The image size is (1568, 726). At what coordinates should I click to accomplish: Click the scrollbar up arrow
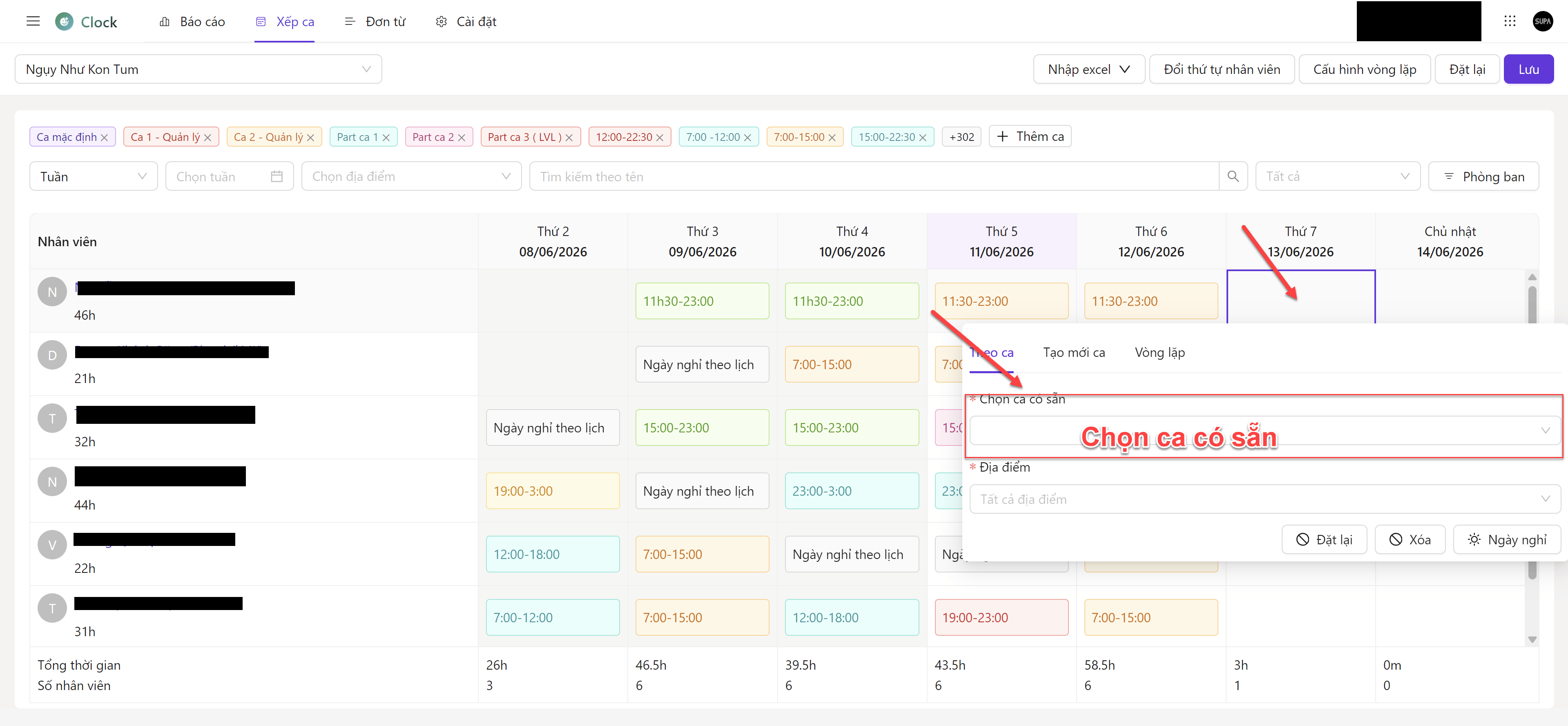1532,278
